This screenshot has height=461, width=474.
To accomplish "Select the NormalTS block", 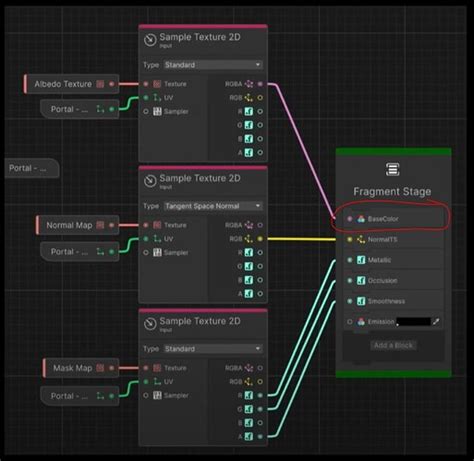I will [393, 239].
